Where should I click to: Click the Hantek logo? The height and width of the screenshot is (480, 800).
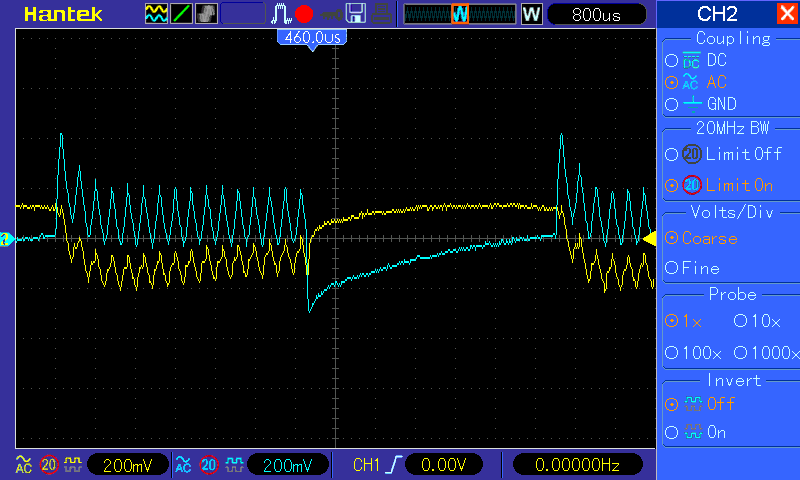(x=63, y=14)
